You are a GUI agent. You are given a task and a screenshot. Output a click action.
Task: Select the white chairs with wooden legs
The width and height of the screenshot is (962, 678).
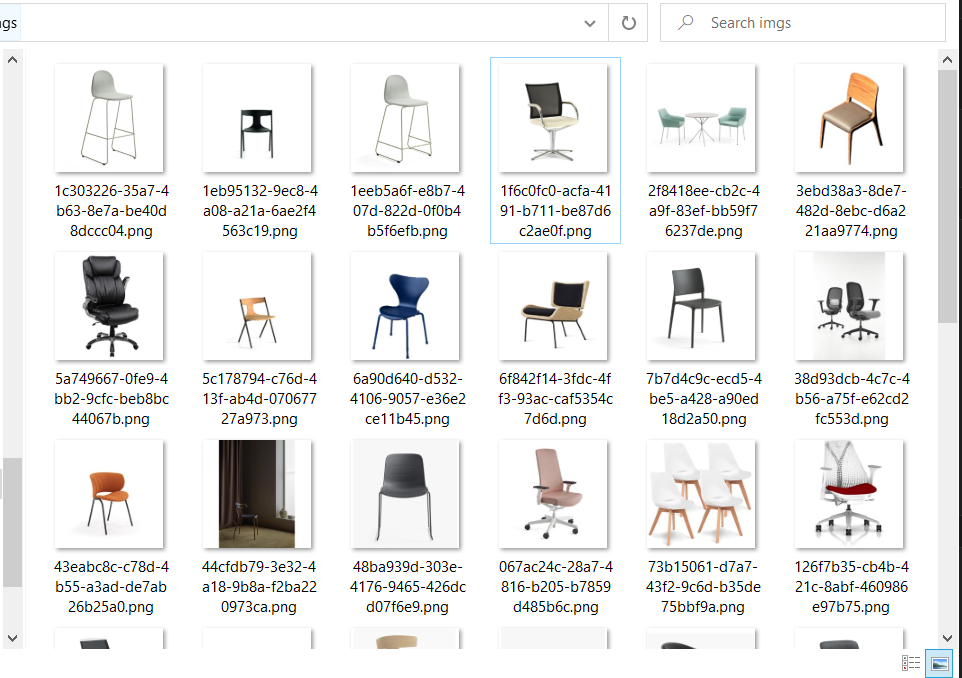(x=701, y=493)
